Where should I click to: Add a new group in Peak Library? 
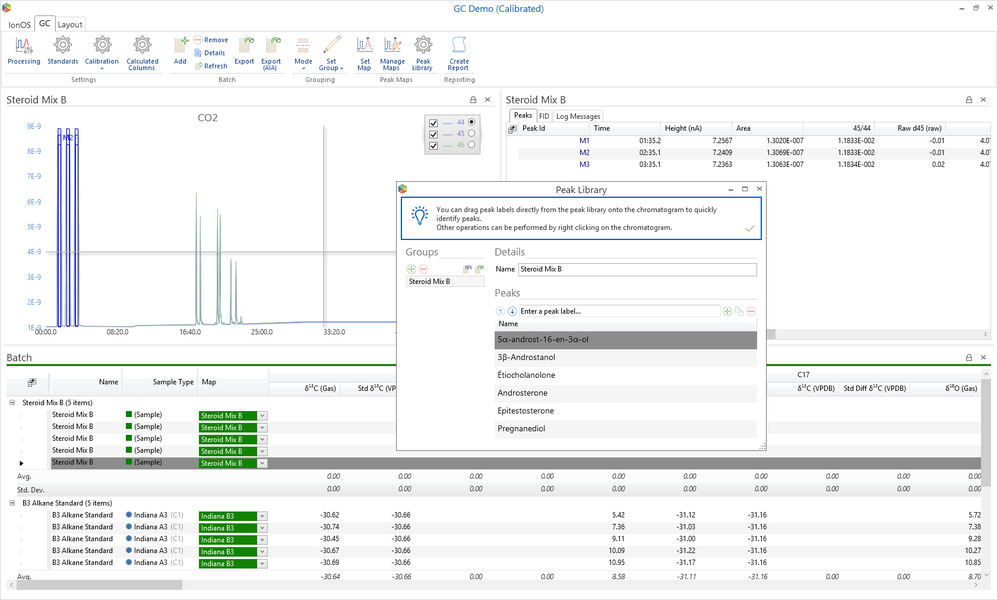click(411, 269)
